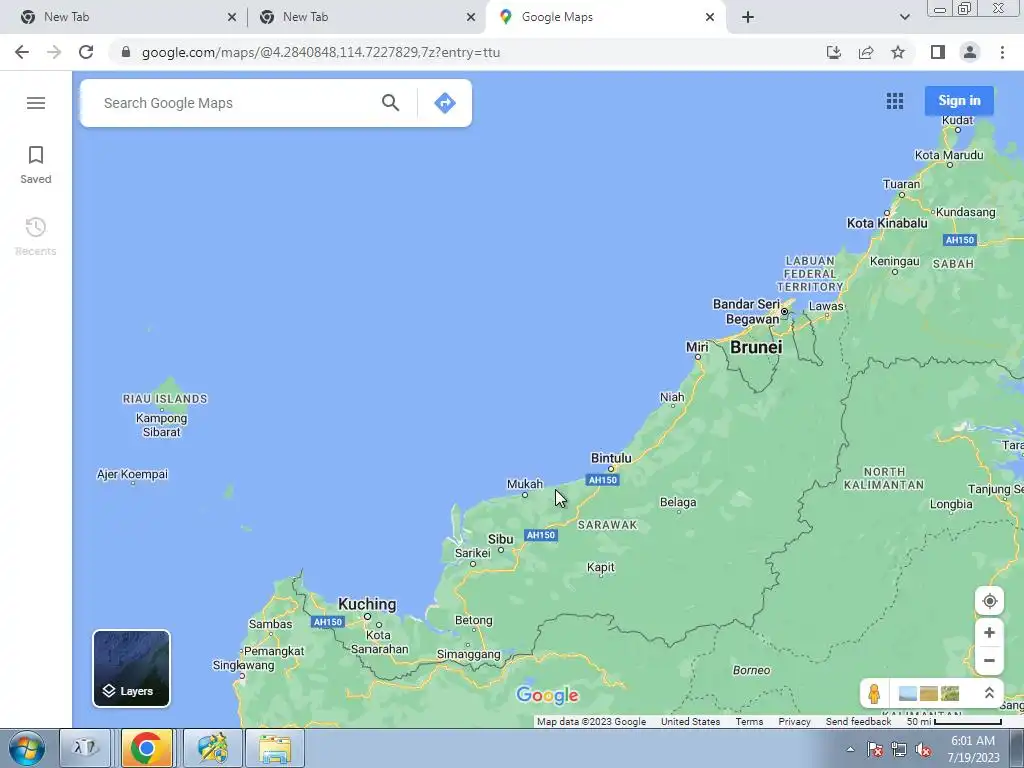
Task: Click the Mukah town label
Action: 524,484
